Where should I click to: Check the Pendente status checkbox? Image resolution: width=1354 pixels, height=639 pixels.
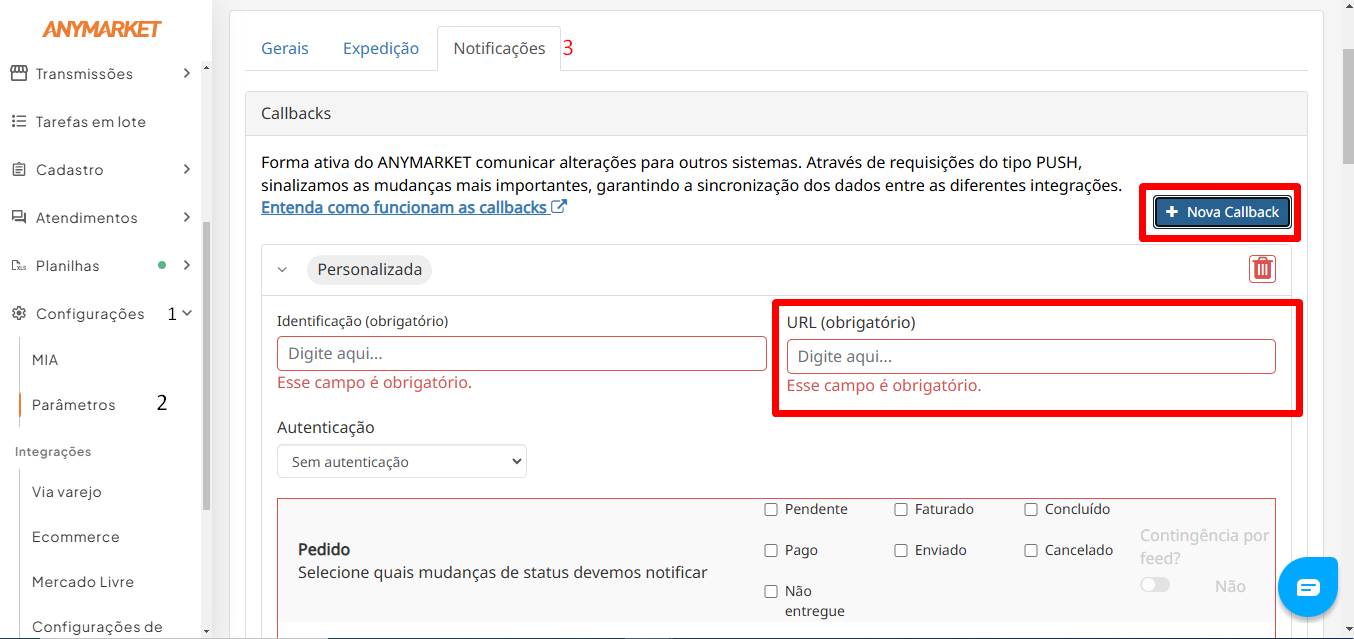[x=771, y=509]
